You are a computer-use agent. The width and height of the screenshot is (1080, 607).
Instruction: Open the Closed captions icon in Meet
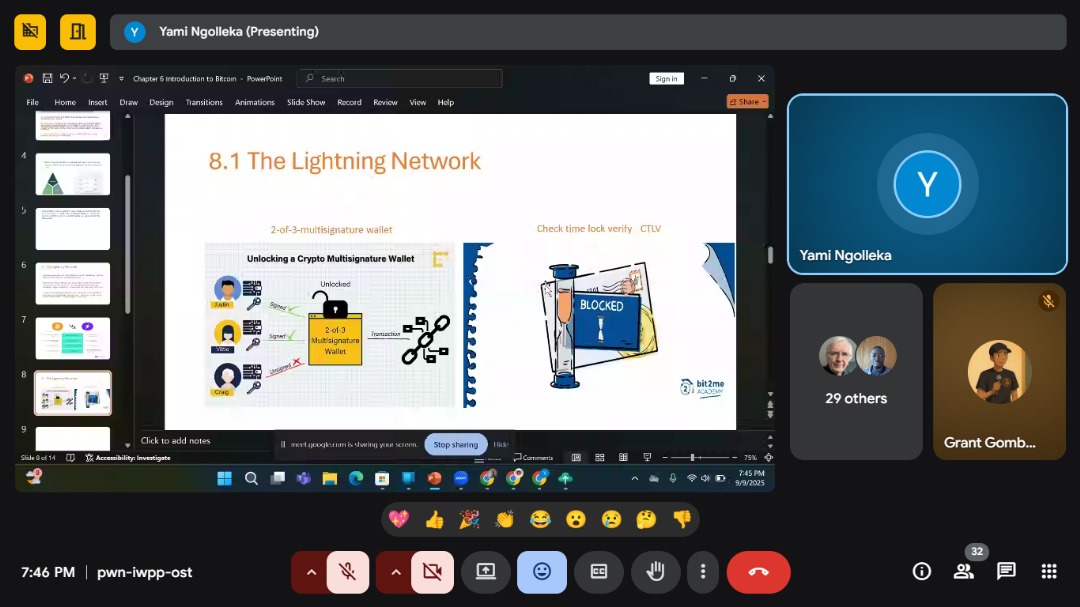click(598, 571)
